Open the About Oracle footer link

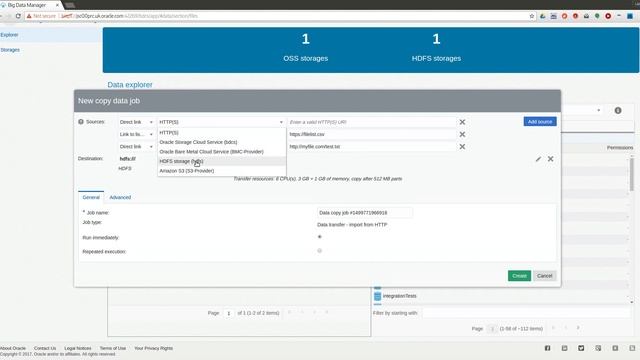[x=13, y=348]
